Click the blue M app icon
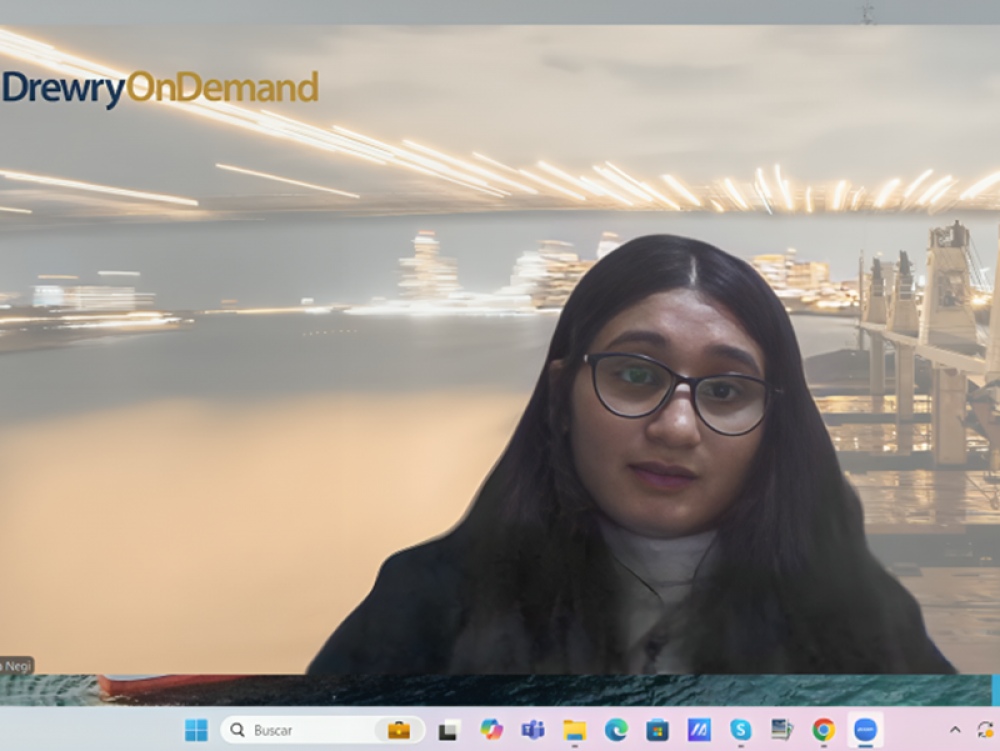Screen dimensions: 1000x751 point(699,730)
